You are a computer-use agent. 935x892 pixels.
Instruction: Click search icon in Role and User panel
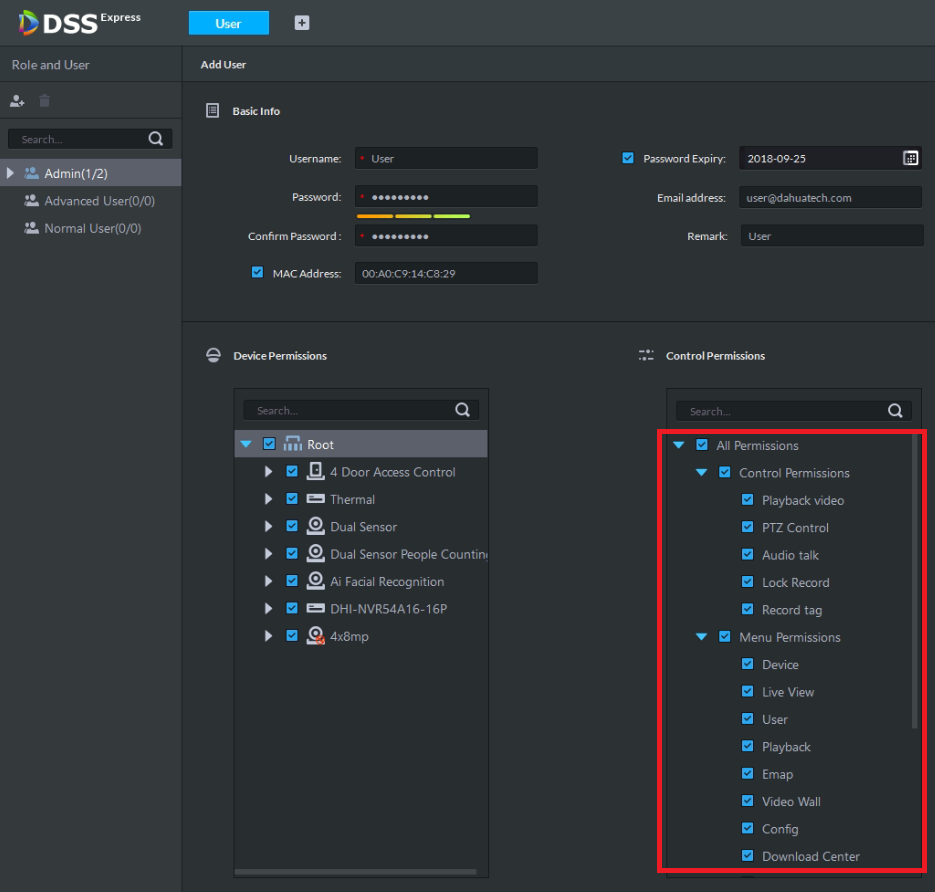point(155,139)
